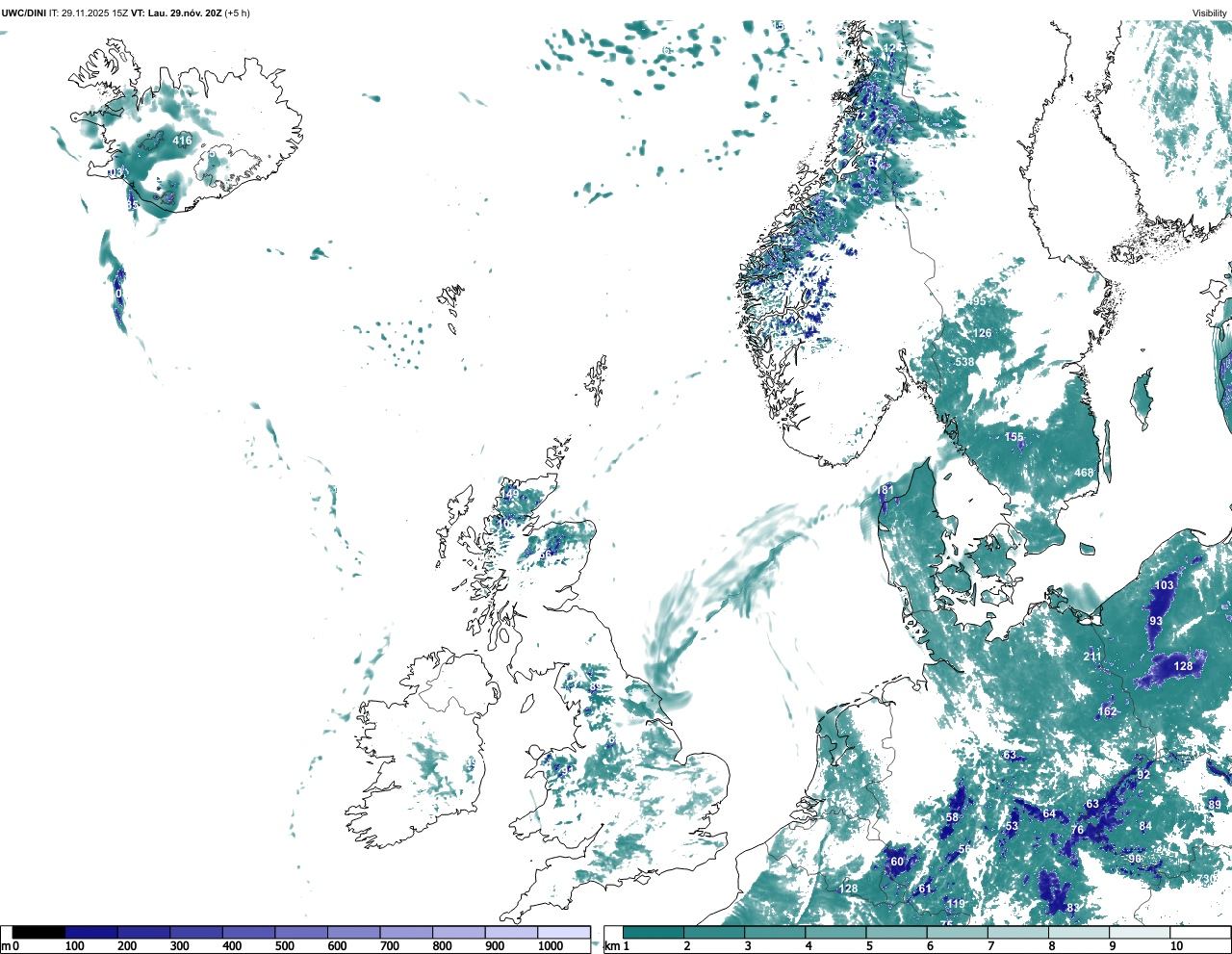Click the '83' value at bottom of map
The height and width of the screenshot is (954, 1232).
1073,908
